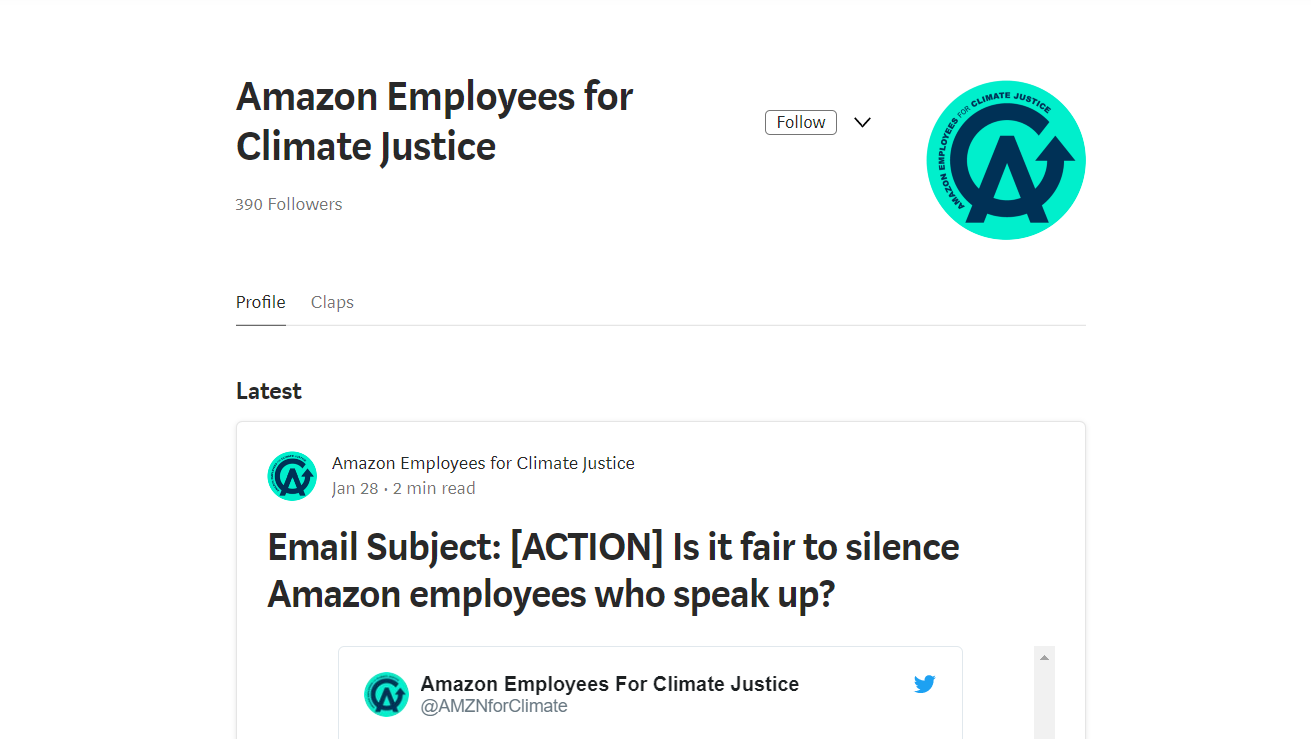
Task: Click the profile name heading at top
Action: (435, 122)
